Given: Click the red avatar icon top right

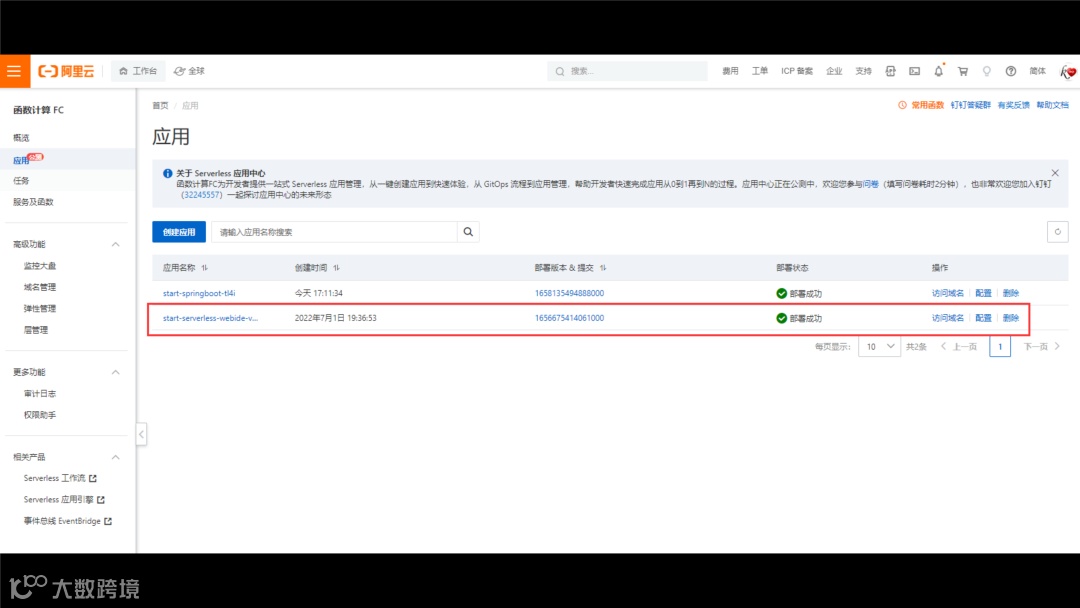Looking at the screenshot, I should (1068, 71).
